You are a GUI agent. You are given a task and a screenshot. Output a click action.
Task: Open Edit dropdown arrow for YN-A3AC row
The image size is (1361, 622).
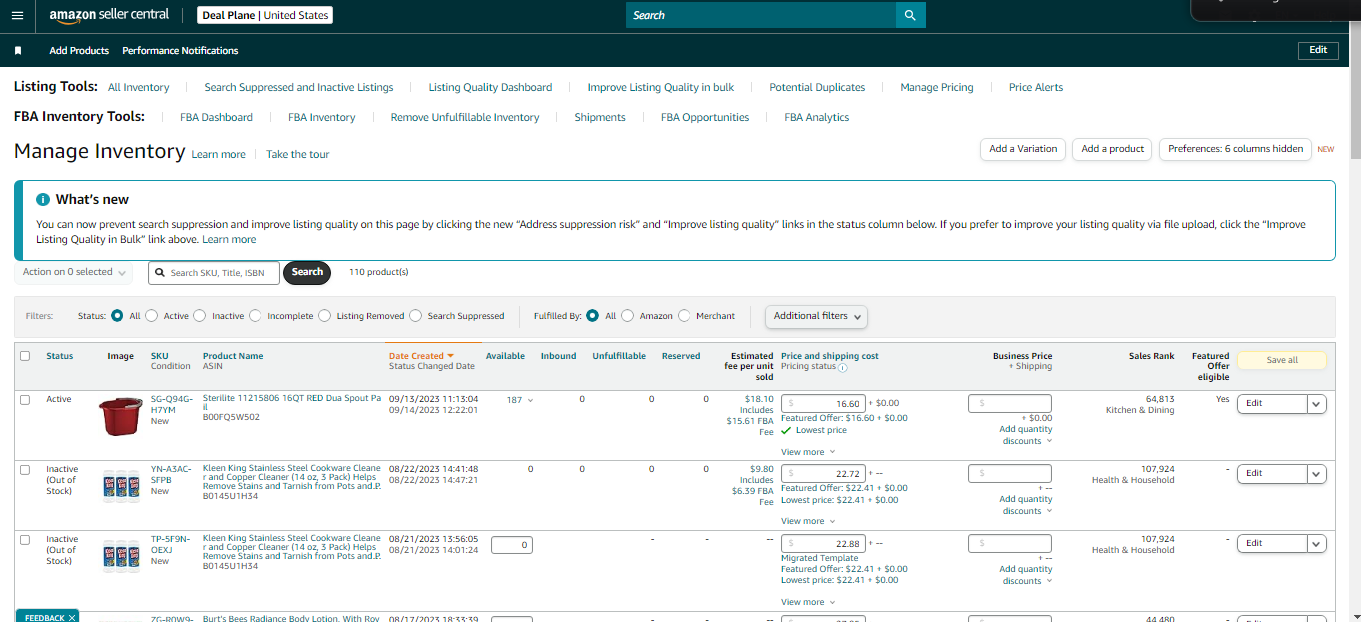(1317, 474)
